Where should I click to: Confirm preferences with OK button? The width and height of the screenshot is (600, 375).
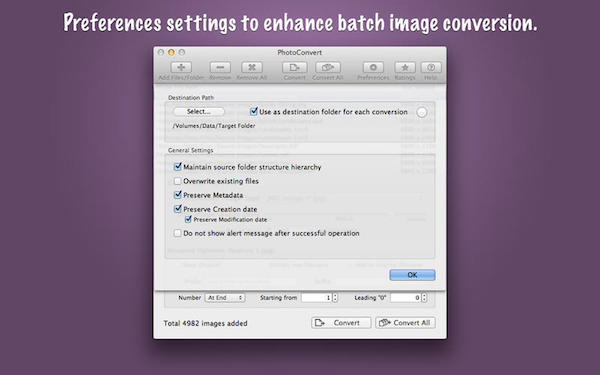pos(412,275)
